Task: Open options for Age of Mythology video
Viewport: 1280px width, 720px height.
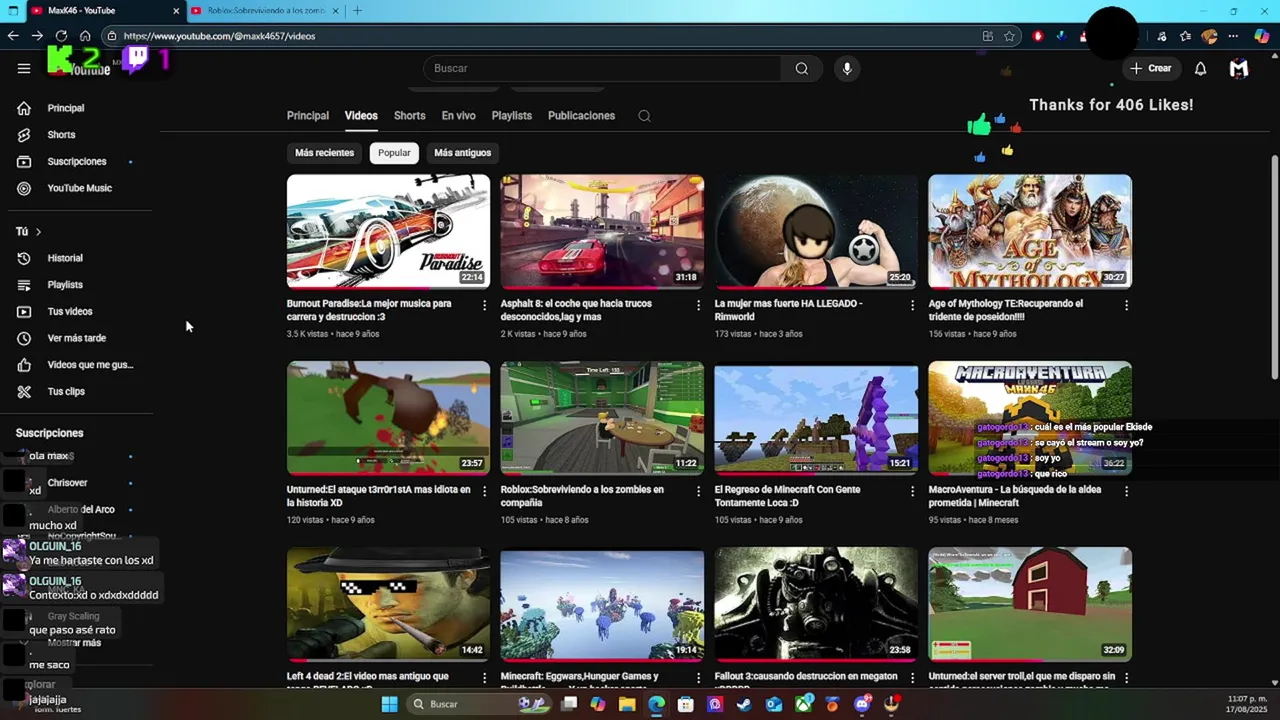Action: [1126, 305]
